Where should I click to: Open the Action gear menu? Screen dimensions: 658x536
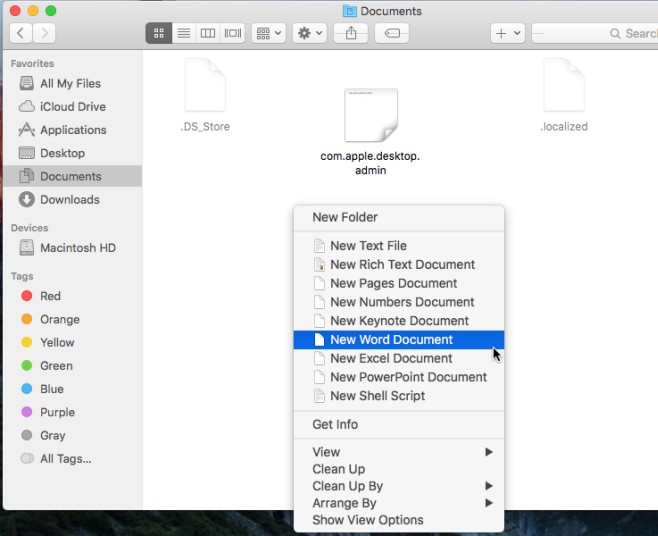[x=310, y=33]
